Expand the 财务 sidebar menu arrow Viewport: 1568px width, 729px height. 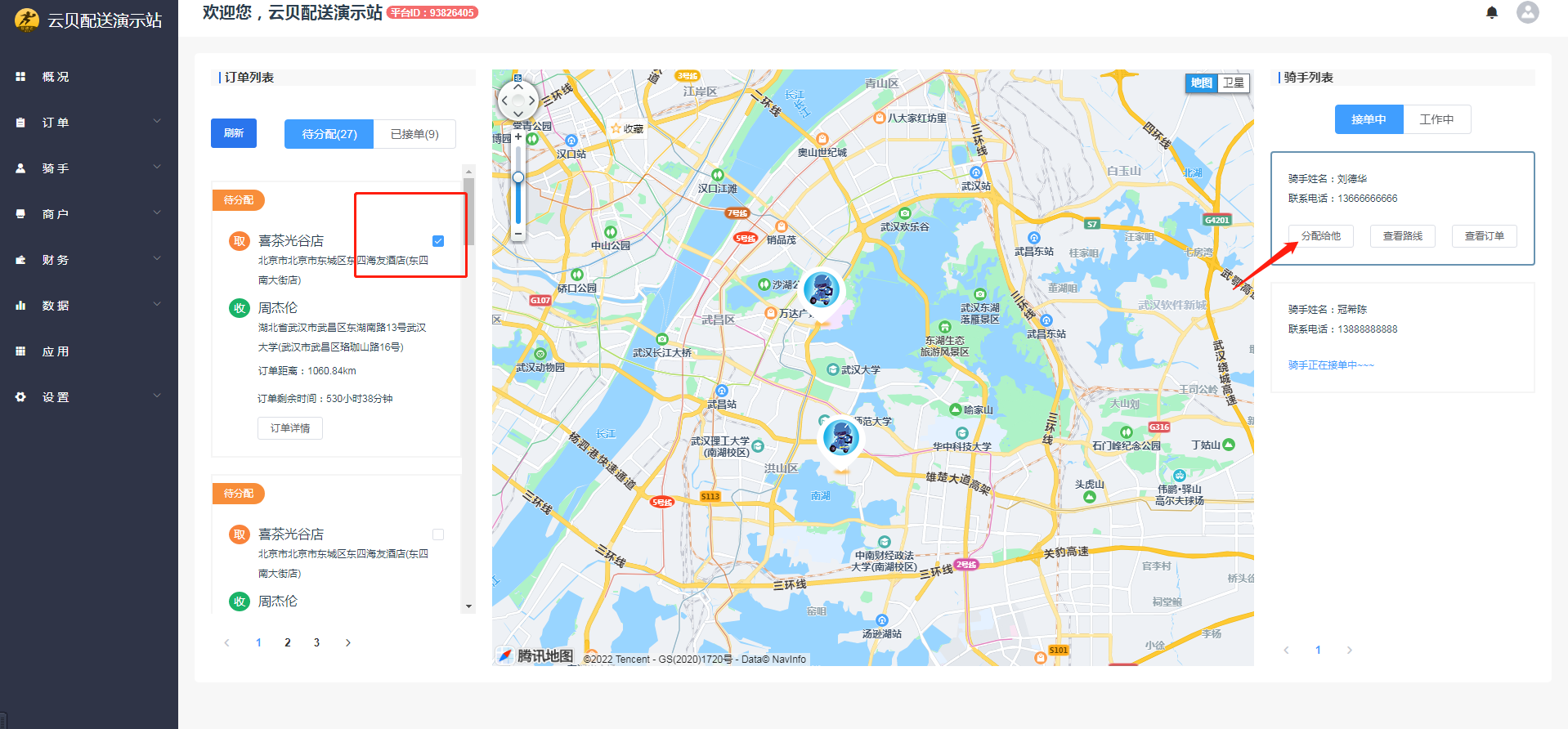[157, 259]
